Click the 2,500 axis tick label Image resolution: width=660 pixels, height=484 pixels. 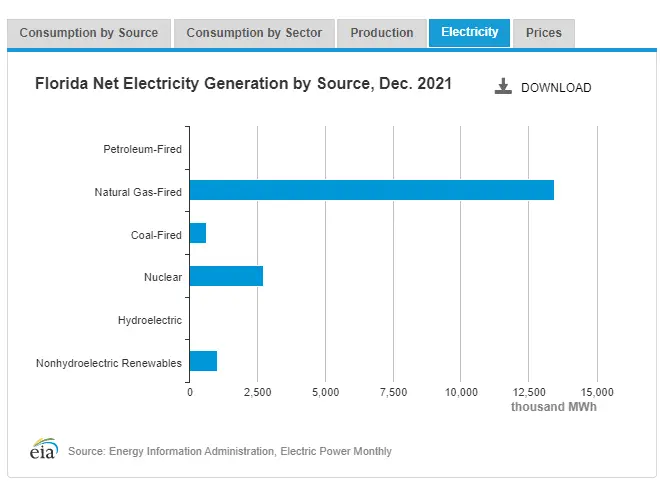tap(258, 392)
